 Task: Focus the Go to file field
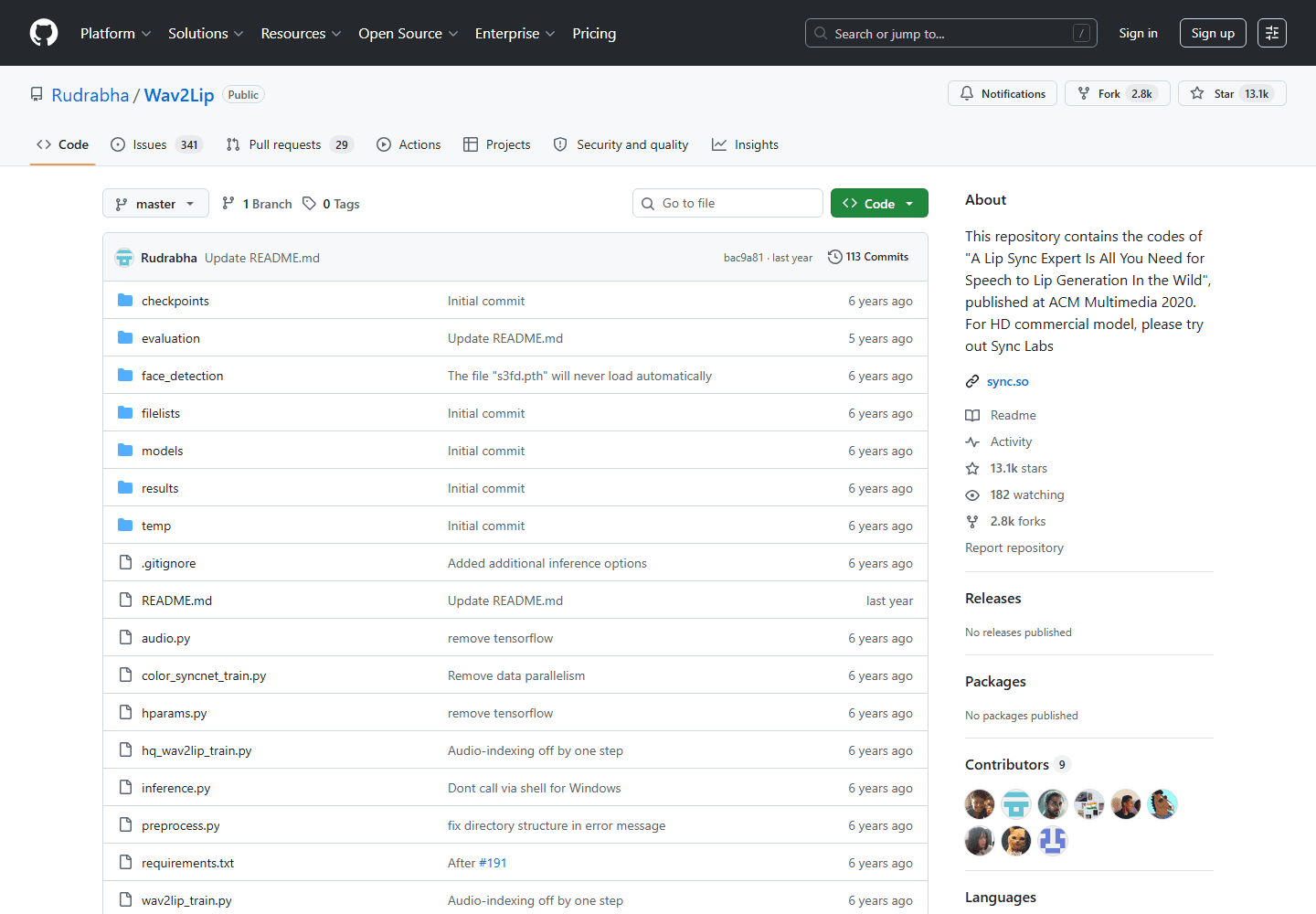(x=727, y=203)
